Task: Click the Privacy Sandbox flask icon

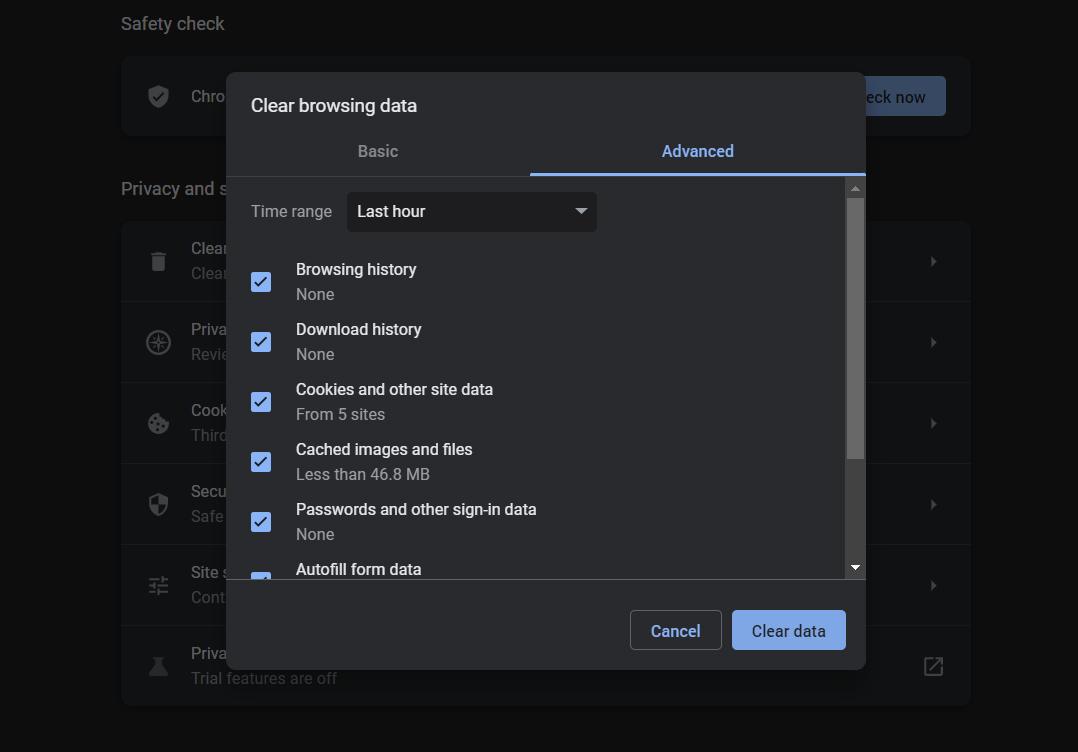Action: click(x=158, y=666)
